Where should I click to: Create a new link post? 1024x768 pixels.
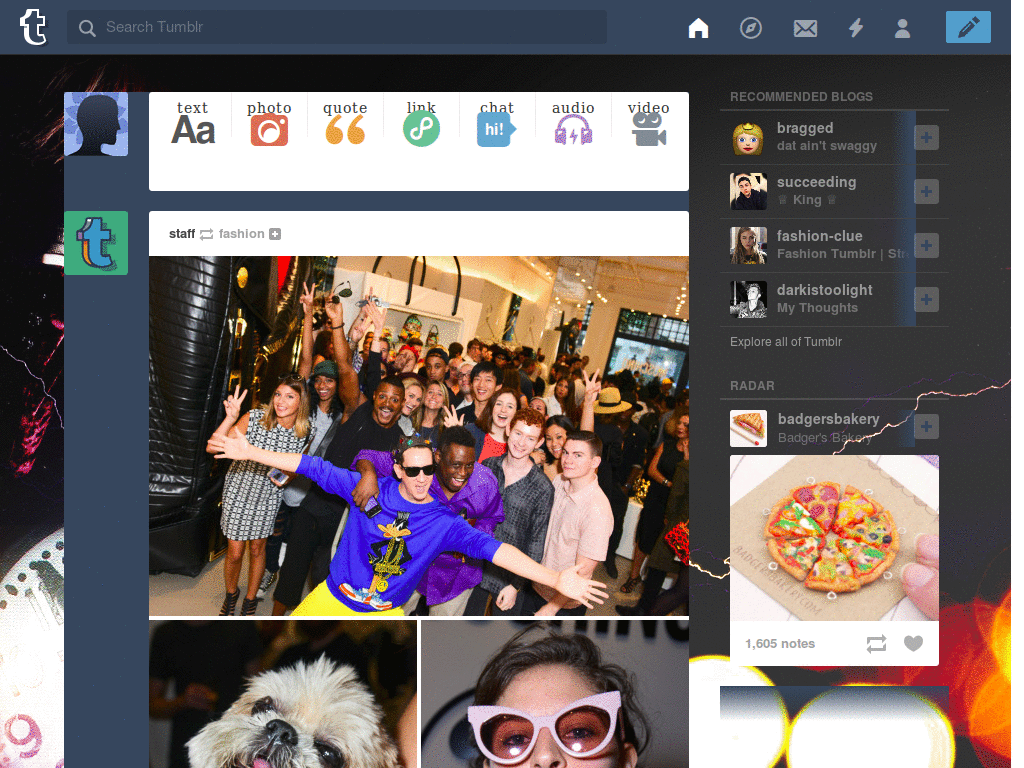click(x=421, y=123)
